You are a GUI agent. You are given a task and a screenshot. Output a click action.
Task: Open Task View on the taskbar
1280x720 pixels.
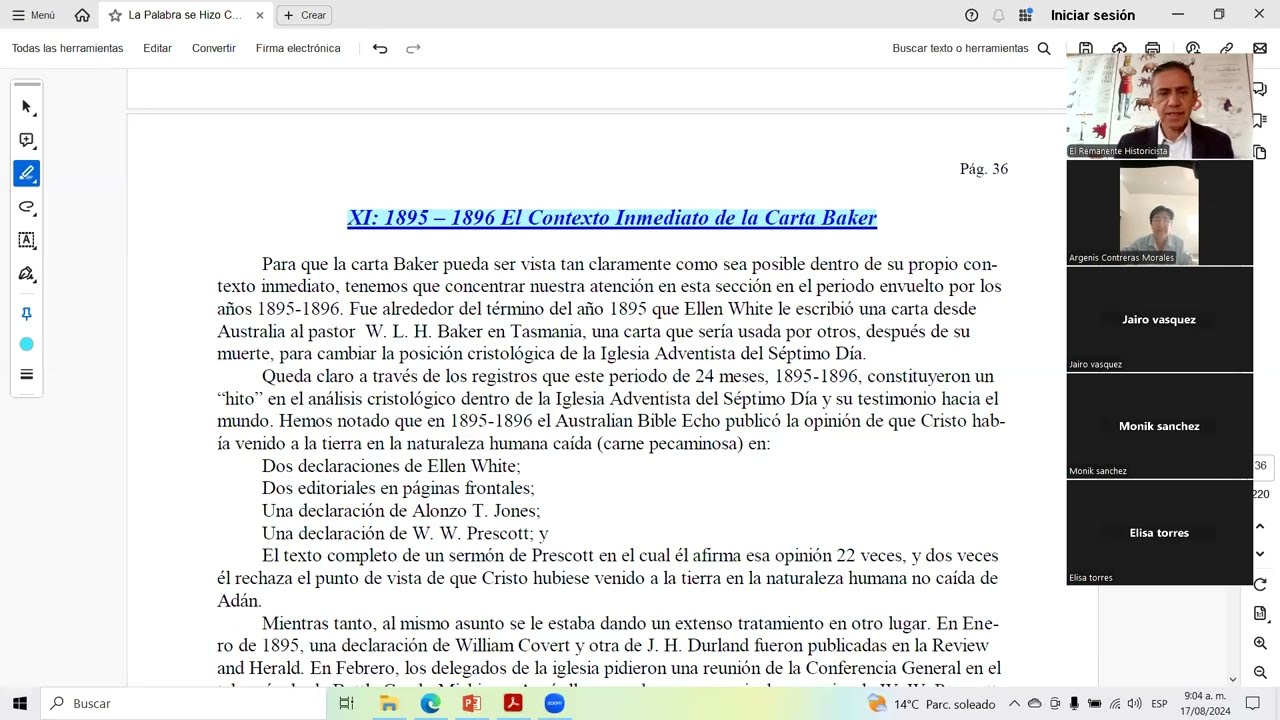[x=347, y=703]
